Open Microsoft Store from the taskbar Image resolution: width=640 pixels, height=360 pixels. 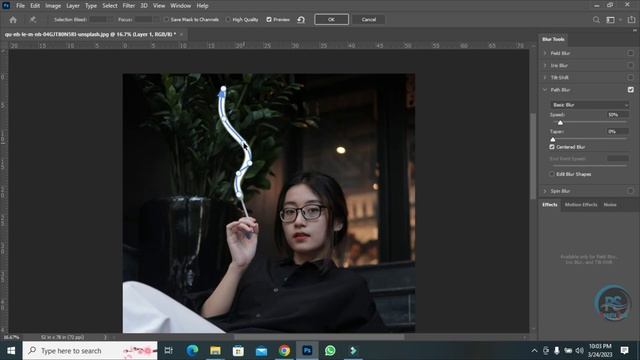(x=238, y=351)
